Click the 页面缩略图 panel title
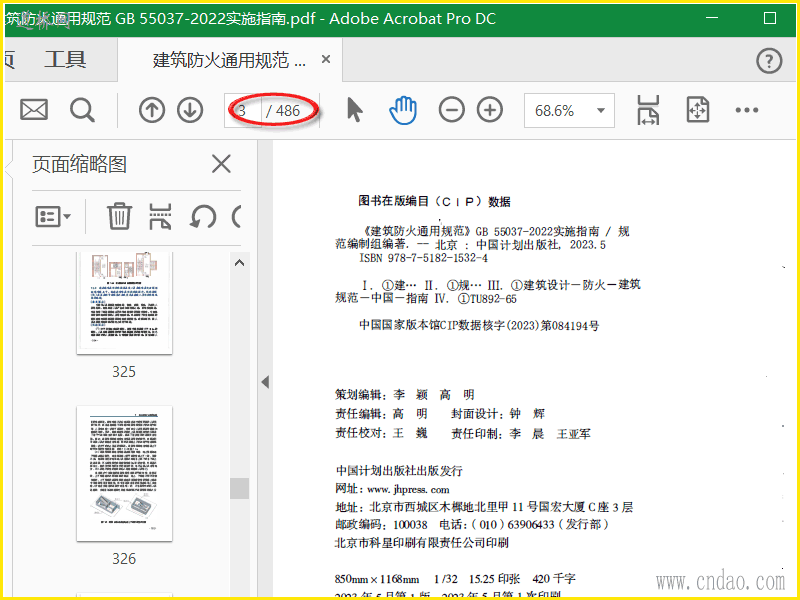 click(x=79, y=164)
